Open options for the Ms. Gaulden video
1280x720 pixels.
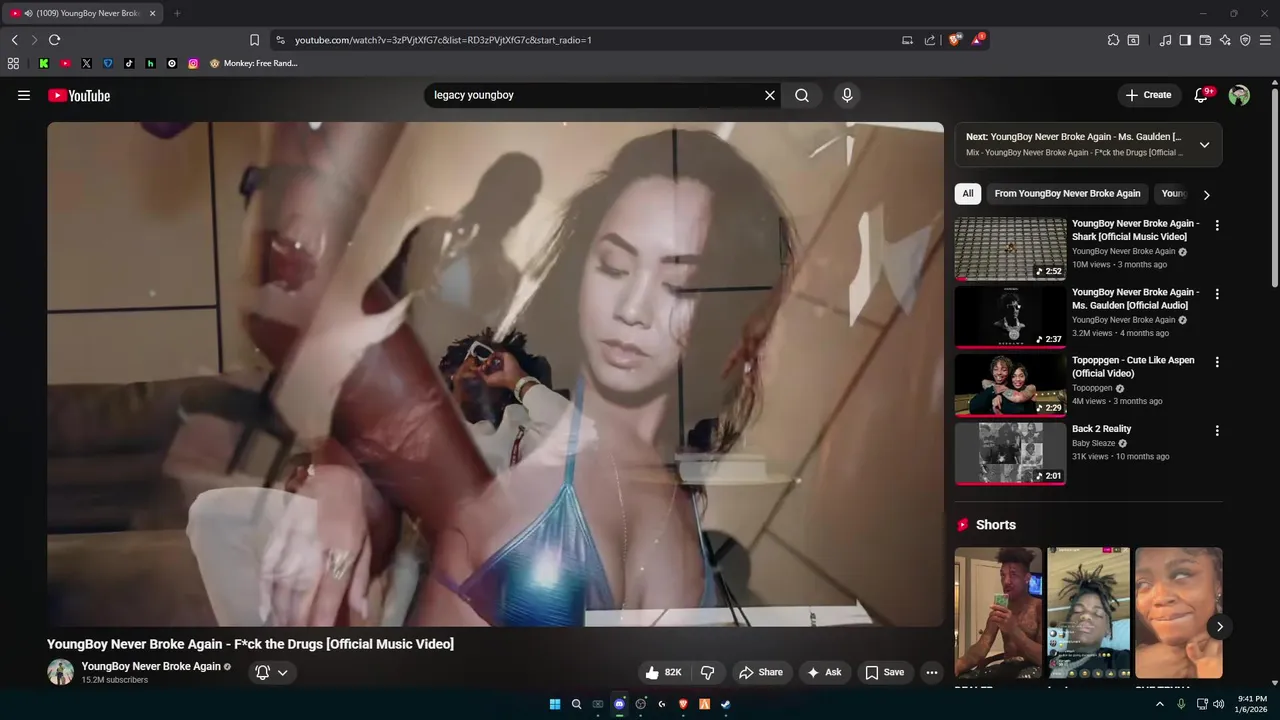point(1217,294)
